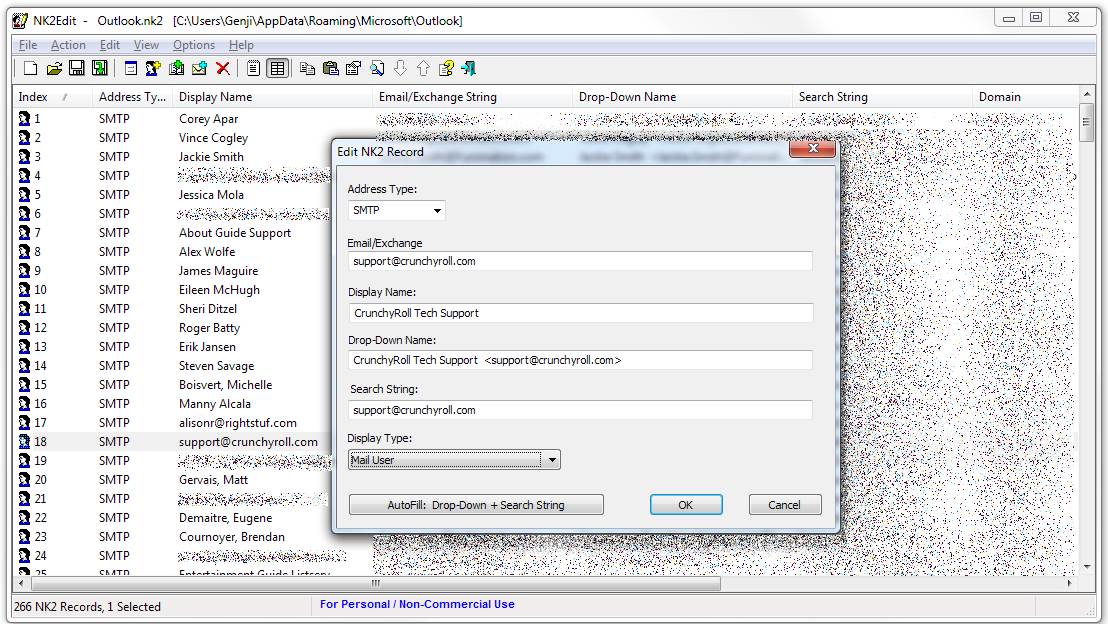Screen dimensions: 1108x624
Task: Click AutoFill: Drop-Down + Search String button
Action: coord(476,505)
